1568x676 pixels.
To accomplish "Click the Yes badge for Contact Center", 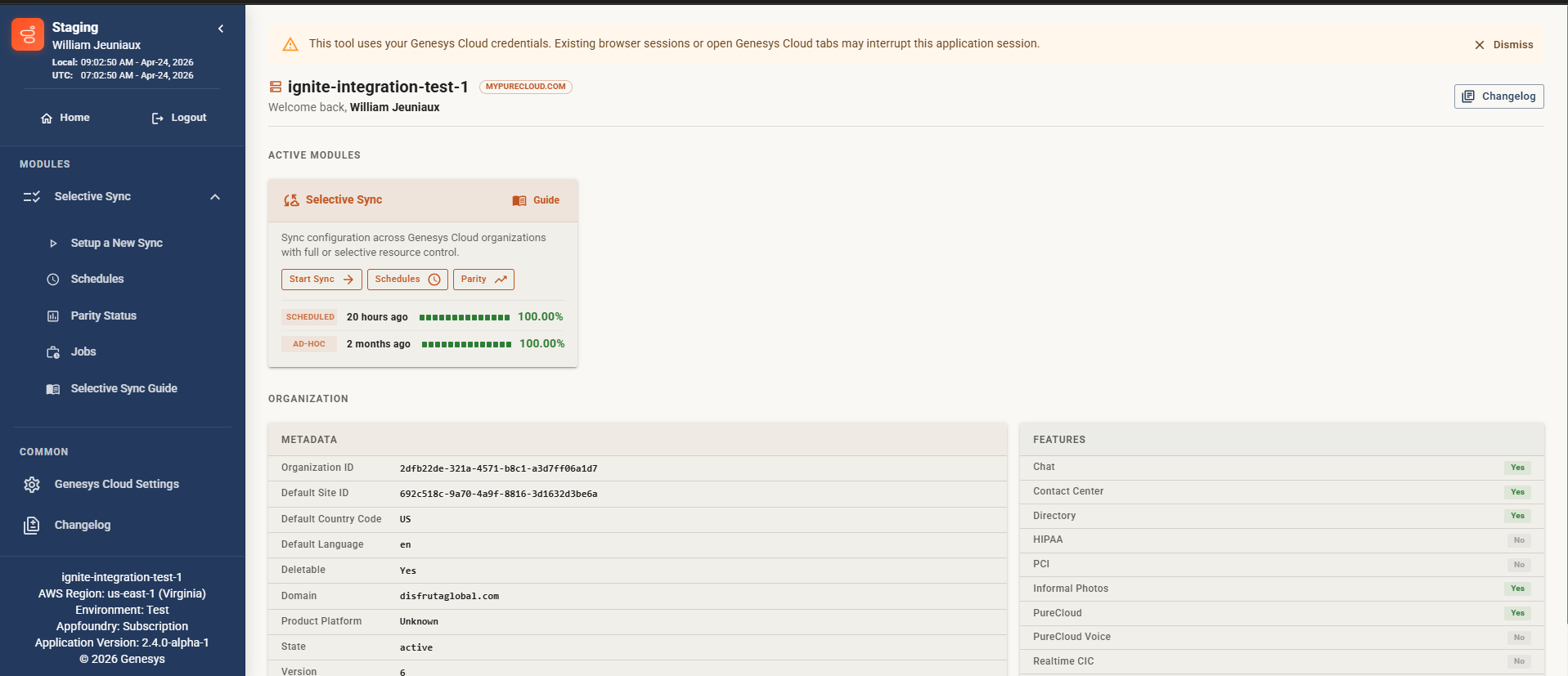I will 1517,492.
